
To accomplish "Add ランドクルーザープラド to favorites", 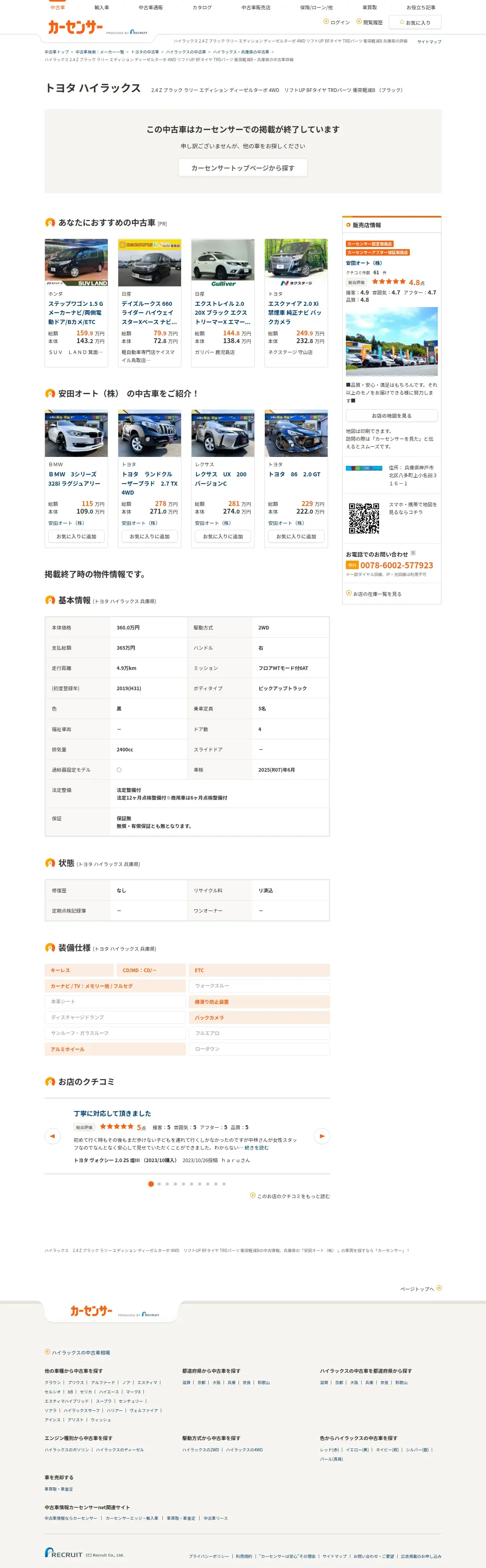I will 149,536.
